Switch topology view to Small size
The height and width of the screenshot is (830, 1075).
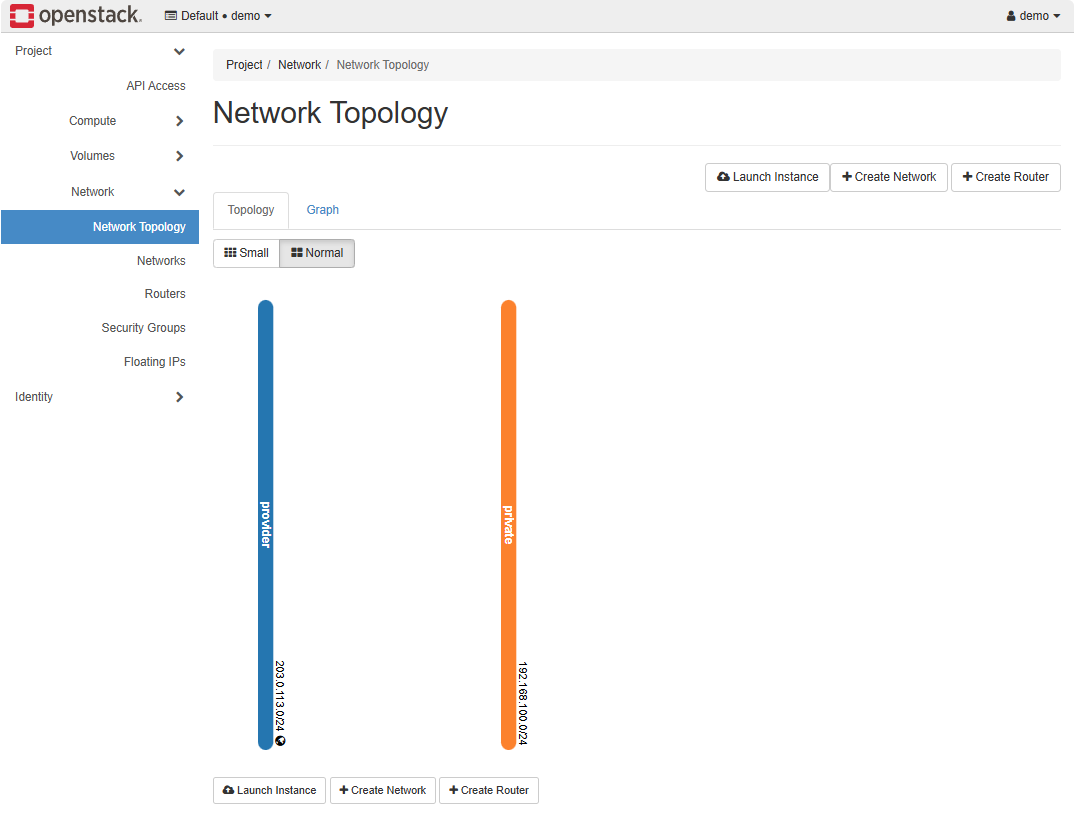(x=246, y=253)
